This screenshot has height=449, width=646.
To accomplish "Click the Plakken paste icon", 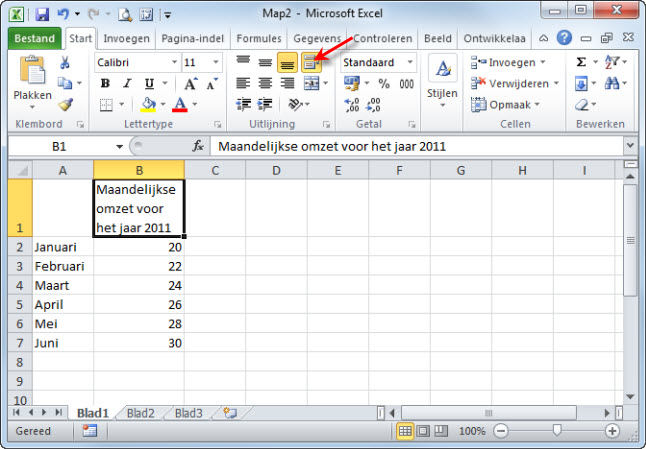I will (x=32, y=70).
